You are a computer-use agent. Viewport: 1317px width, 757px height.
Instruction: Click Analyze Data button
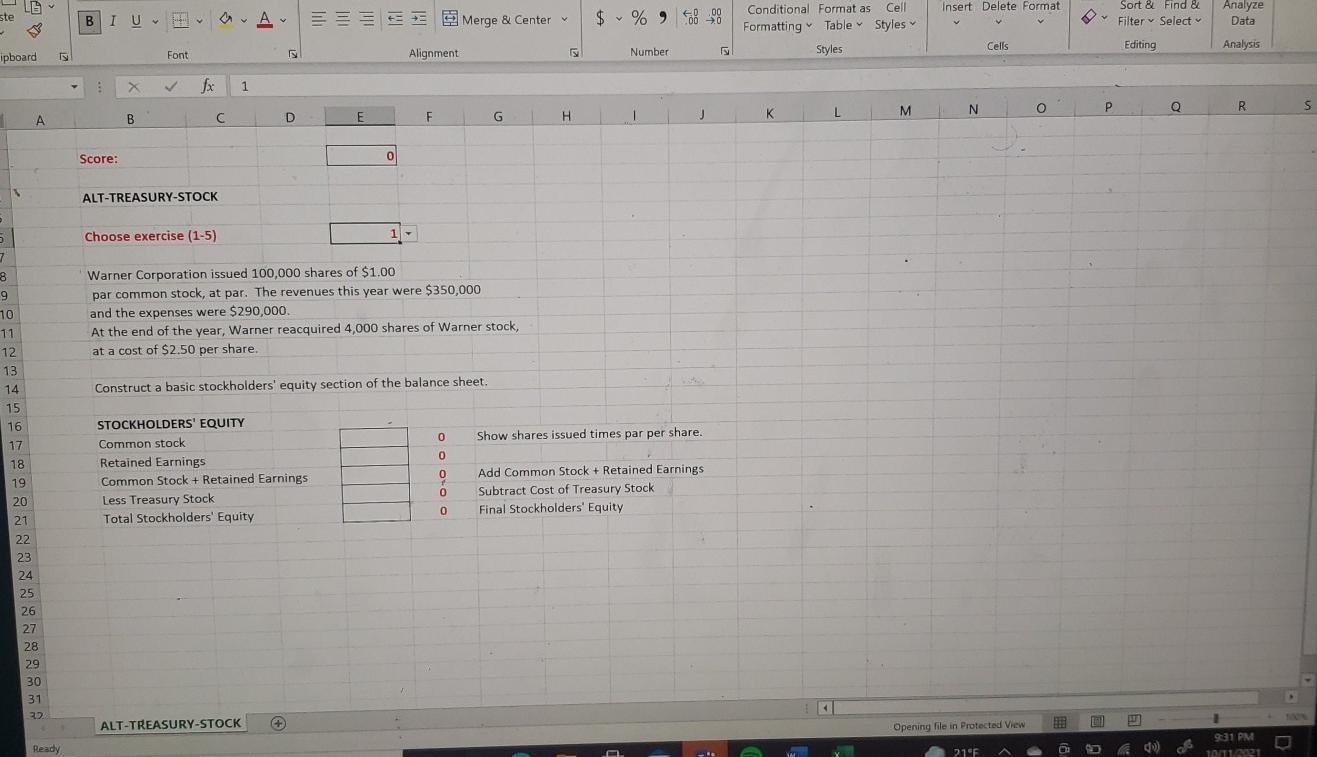1243,13
